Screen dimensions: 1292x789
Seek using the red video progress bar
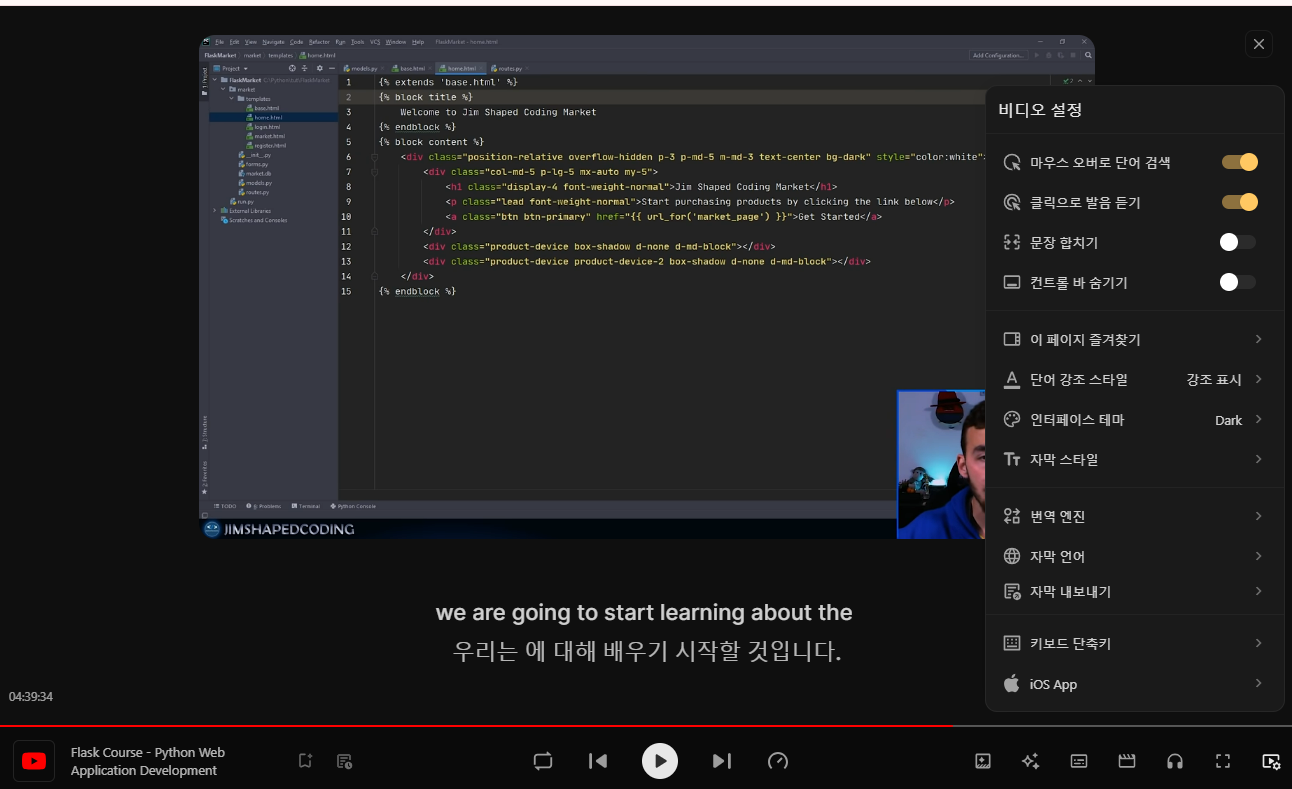coord(646,726)
